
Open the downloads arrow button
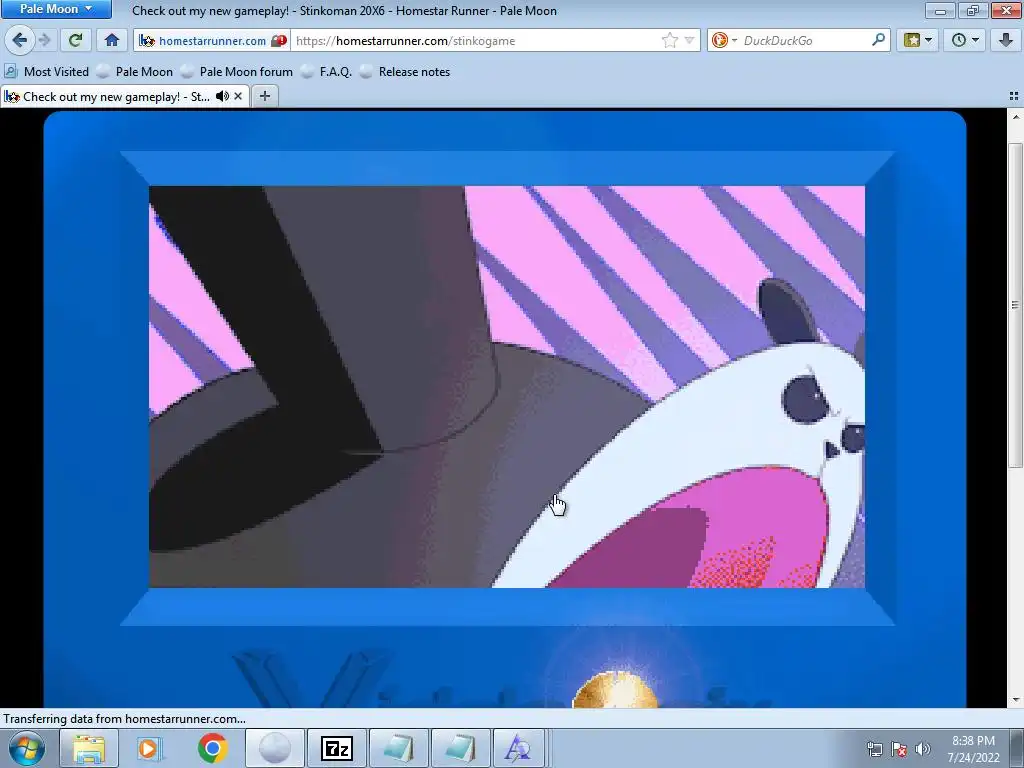point(1006,40)
